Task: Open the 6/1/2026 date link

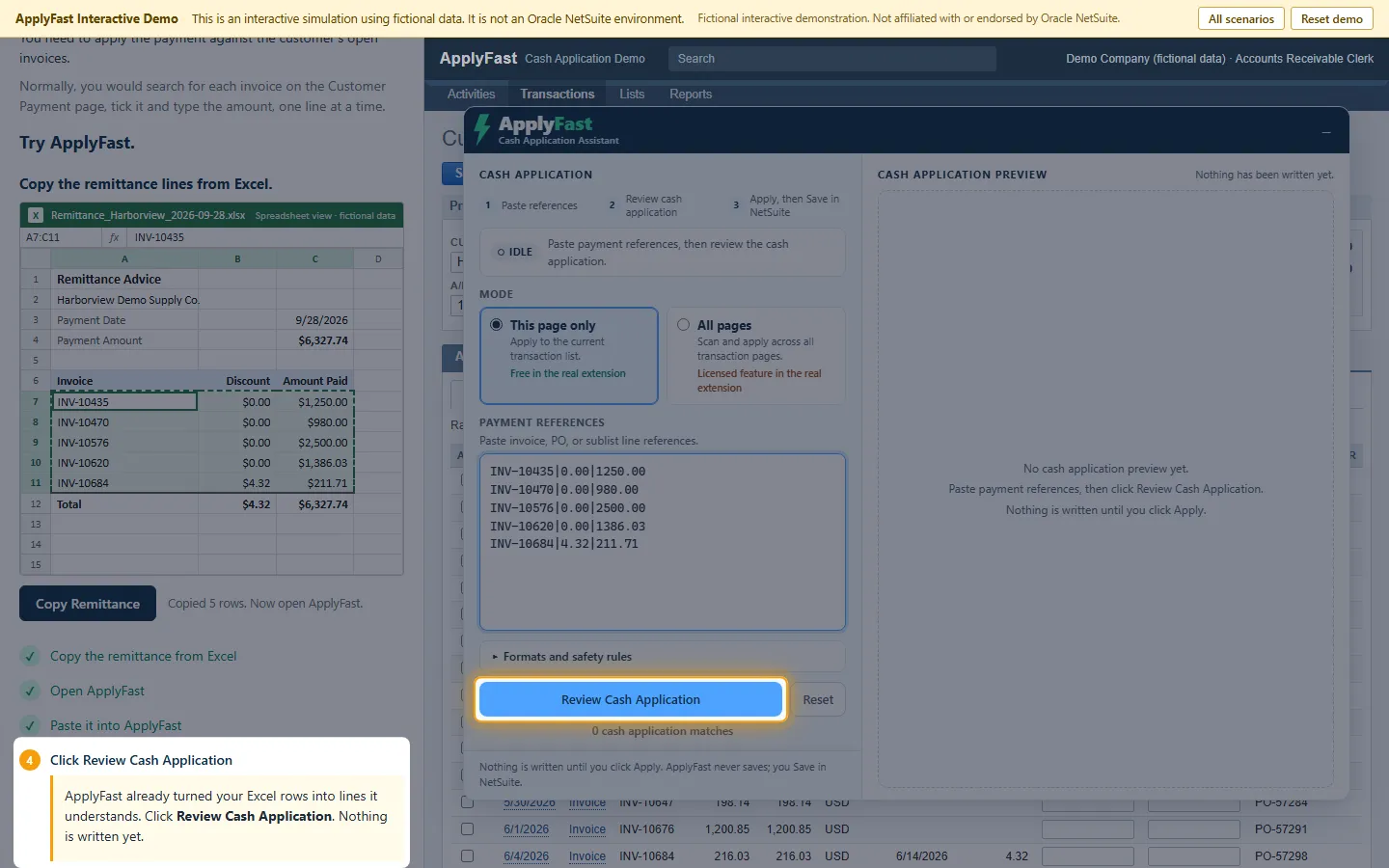Action: tap(526, 829)
